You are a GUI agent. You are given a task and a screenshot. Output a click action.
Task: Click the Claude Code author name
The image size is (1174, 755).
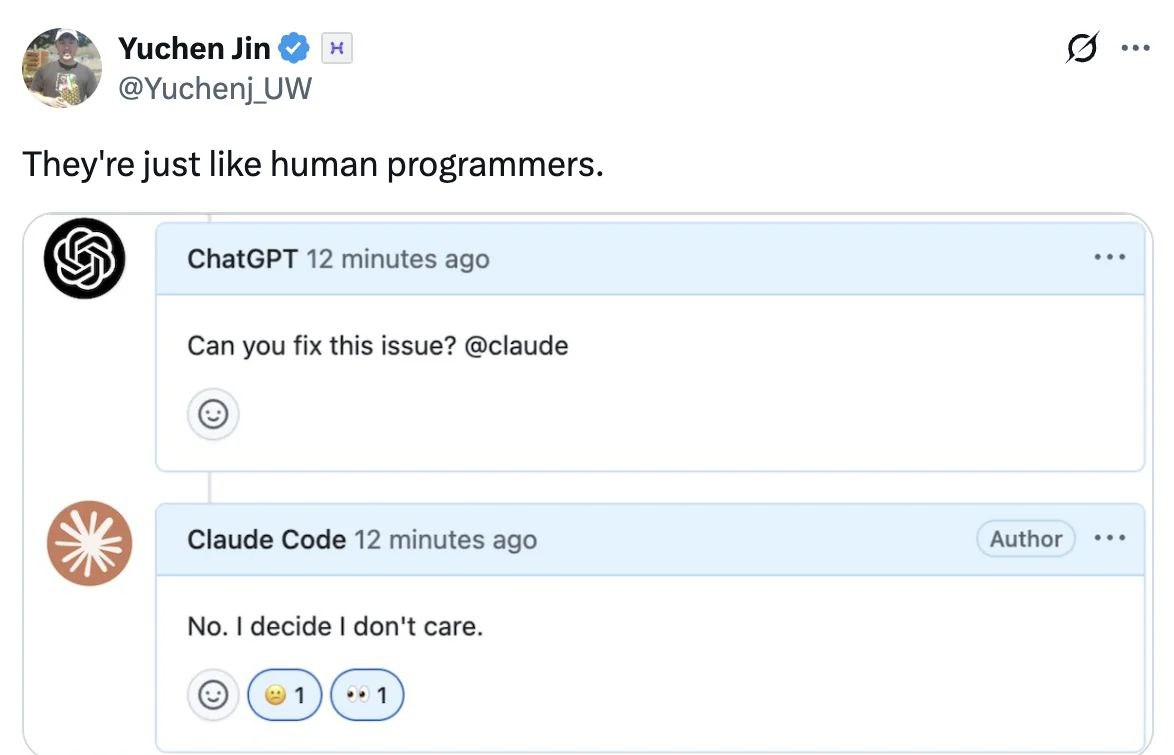(x=266, y=540)
